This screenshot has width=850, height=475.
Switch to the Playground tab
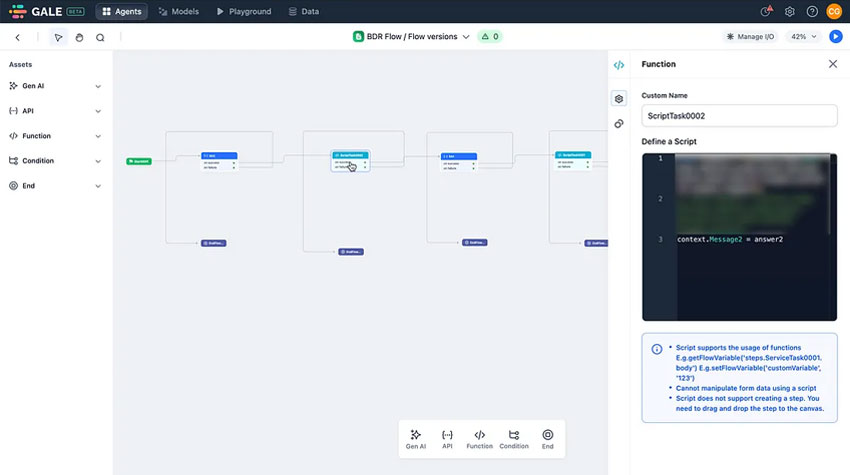[244, 12]
